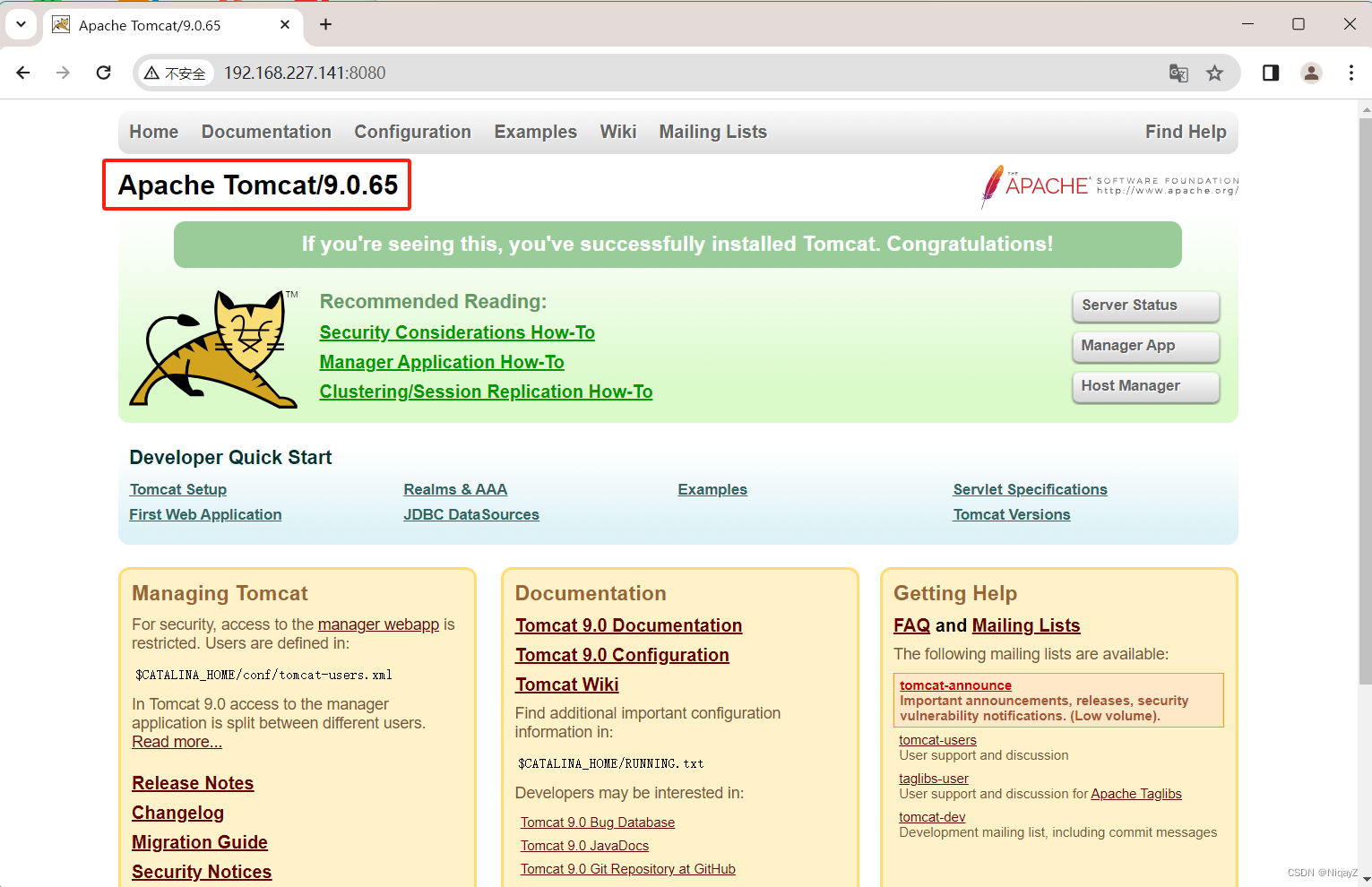Screen dimensions: 1372x887
Task: Click the address bar URL
Action: click(x=305, y=73)
